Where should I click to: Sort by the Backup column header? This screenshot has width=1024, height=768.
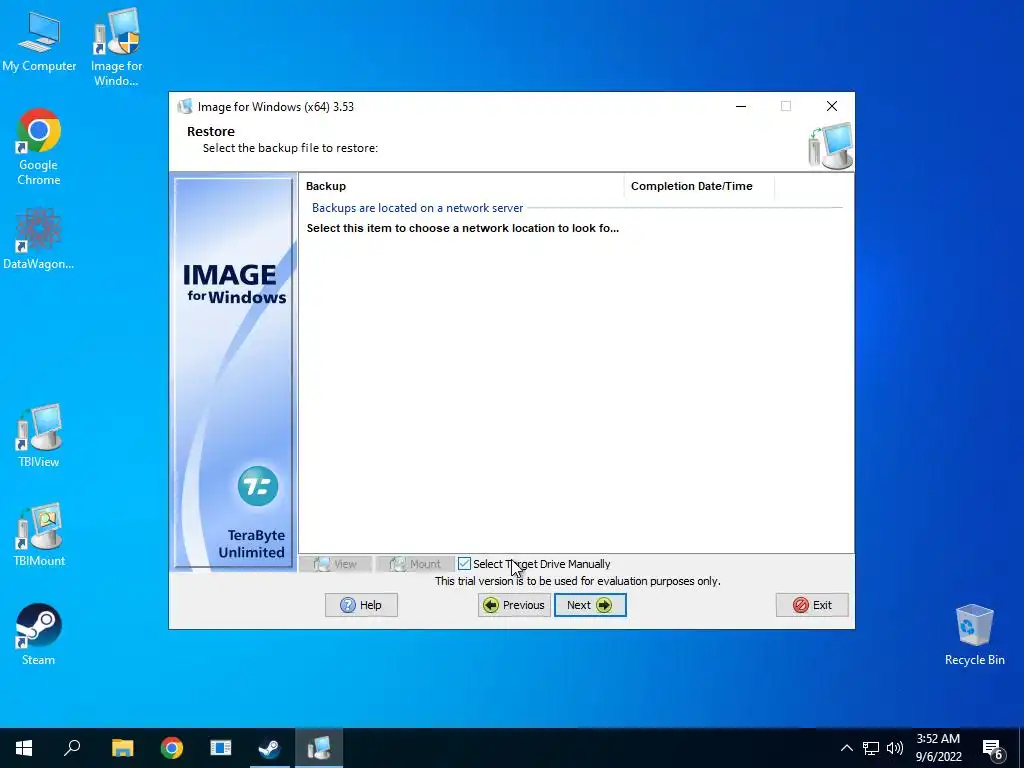461,186
